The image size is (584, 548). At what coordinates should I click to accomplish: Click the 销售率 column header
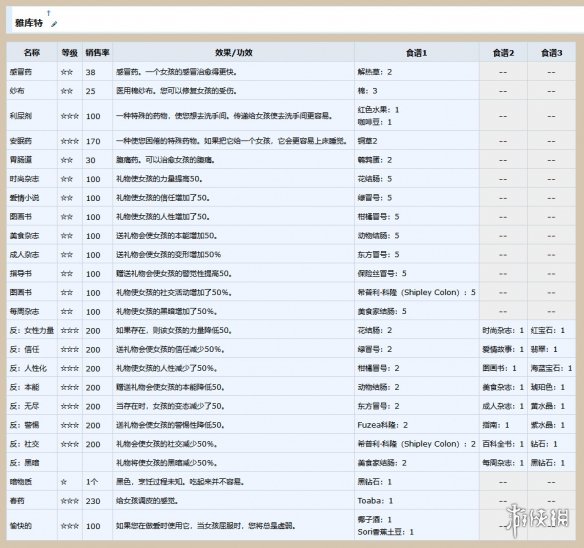[97, 53]
